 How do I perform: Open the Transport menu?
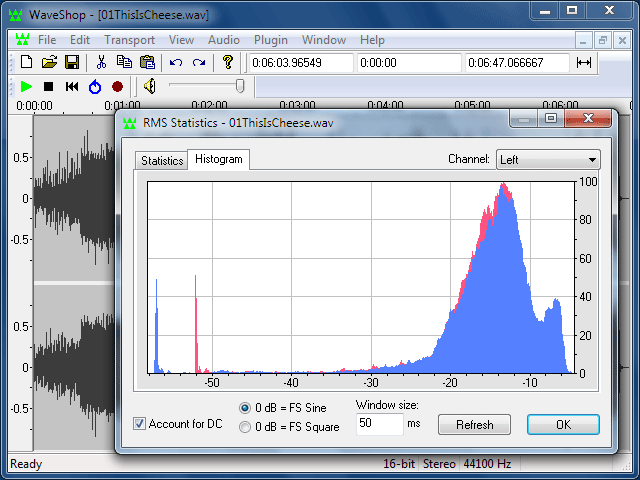129,40
